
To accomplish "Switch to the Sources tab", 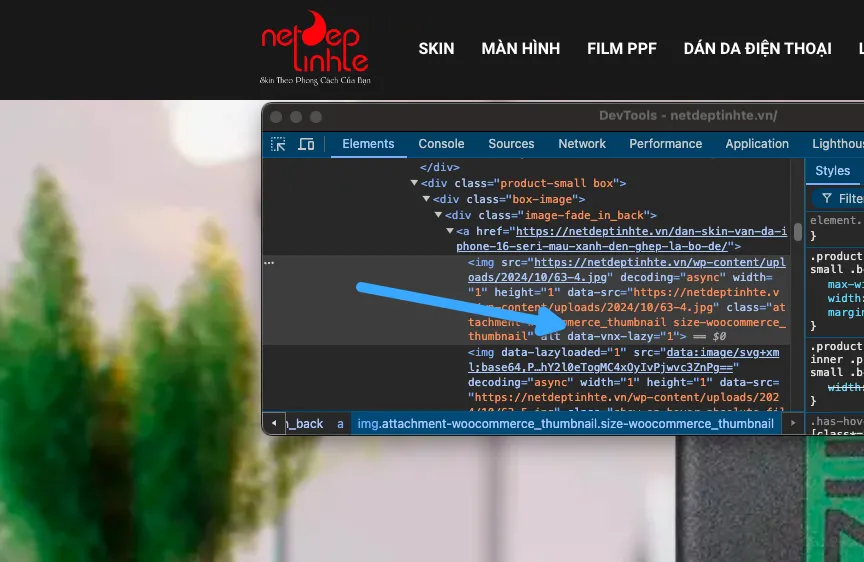I will [x=511, y=144].
